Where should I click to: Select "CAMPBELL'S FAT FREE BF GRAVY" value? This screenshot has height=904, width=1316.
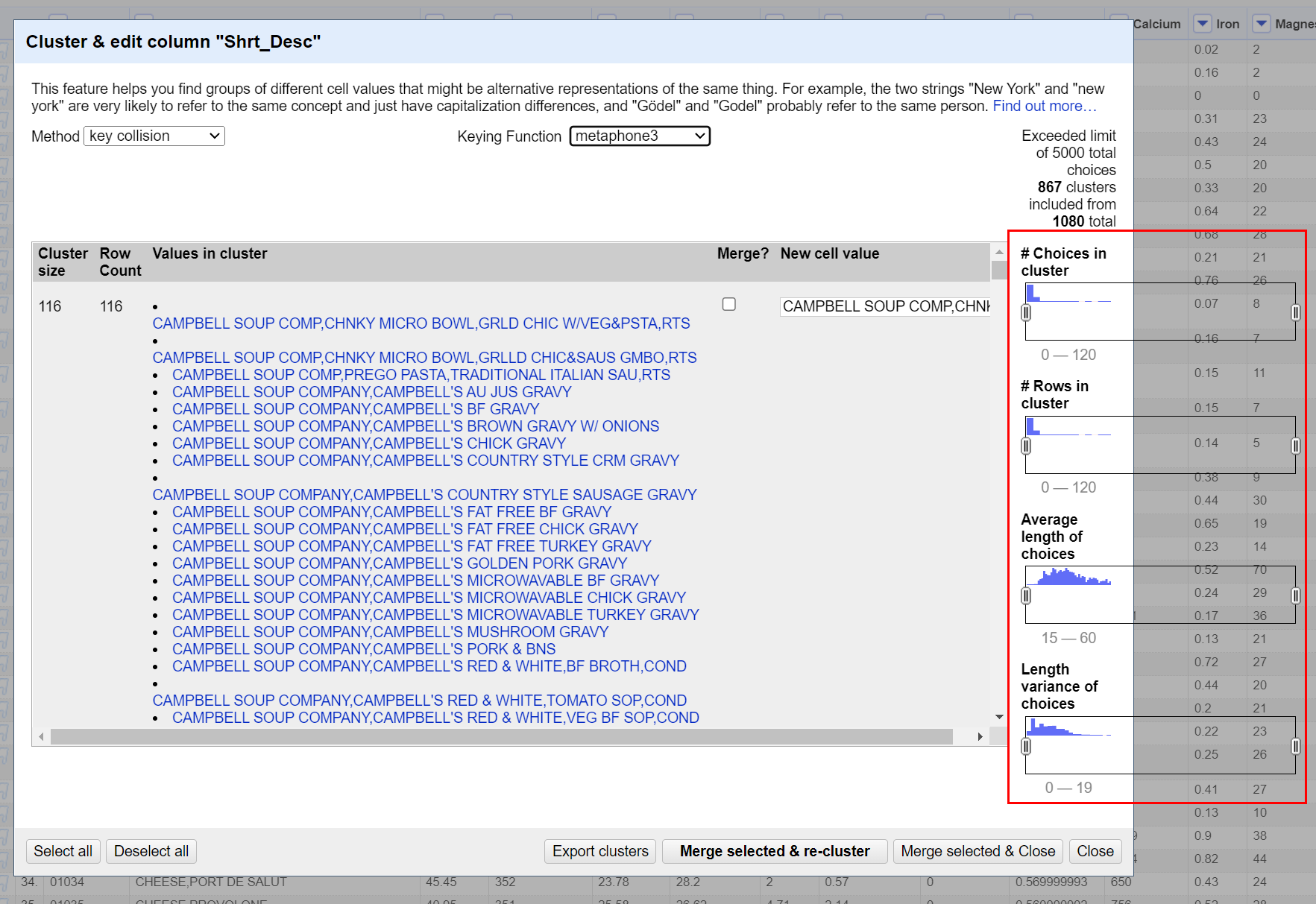(392, 512)
